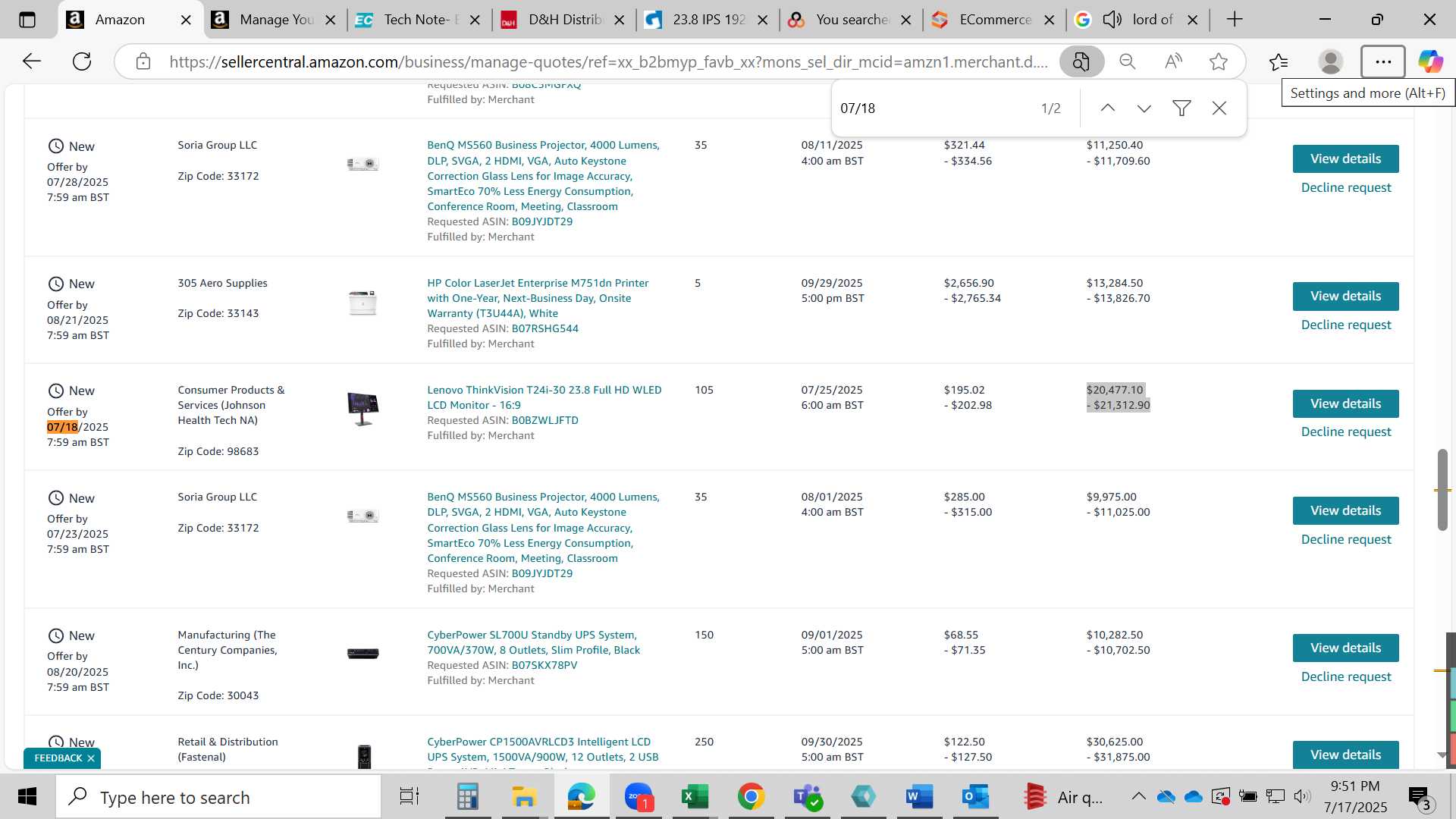Edit the find box containing 07/18
This screenshot has width=1456, height=819.
[x=933, y=108]
